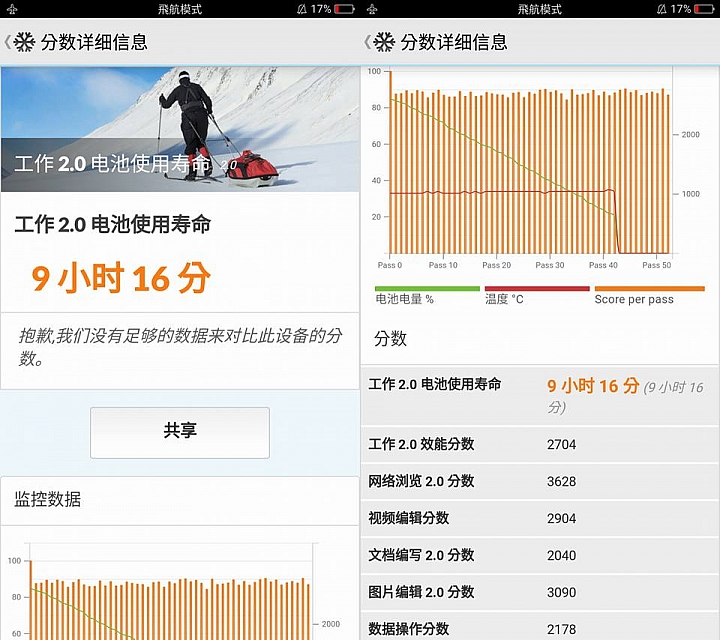720x640 pixels.
Task: Tap the snowflake app logo in left header
Action: [24, 42]
